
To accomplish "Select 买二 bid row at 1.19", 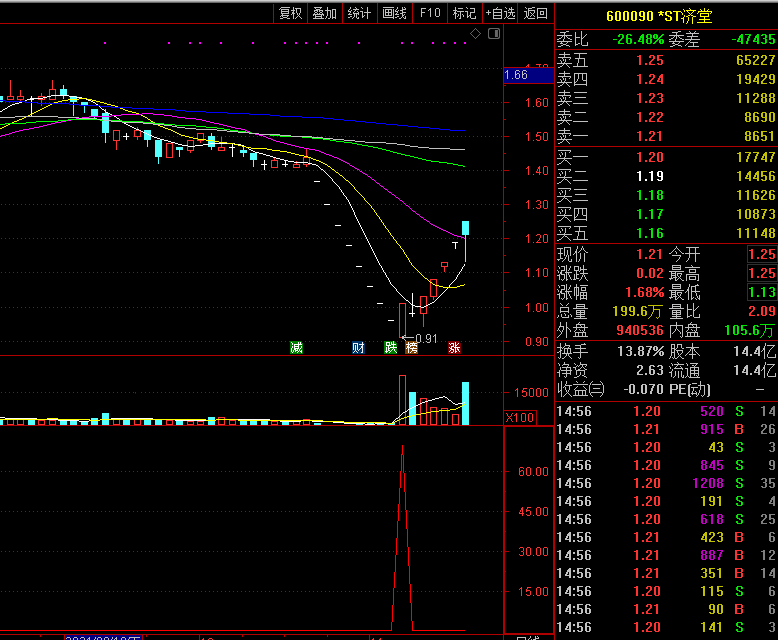I will 666,176.
